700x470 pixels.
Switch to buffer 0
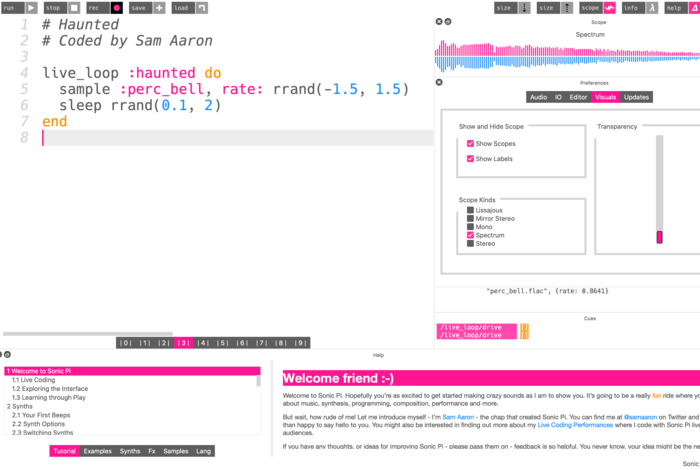125,343
